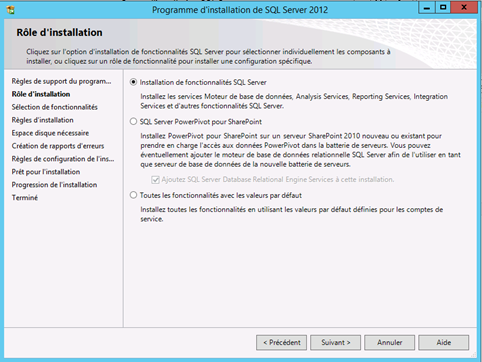Cancel setup with the Annuler button
This screenshot has height=362, width=482.
[389, 342]
